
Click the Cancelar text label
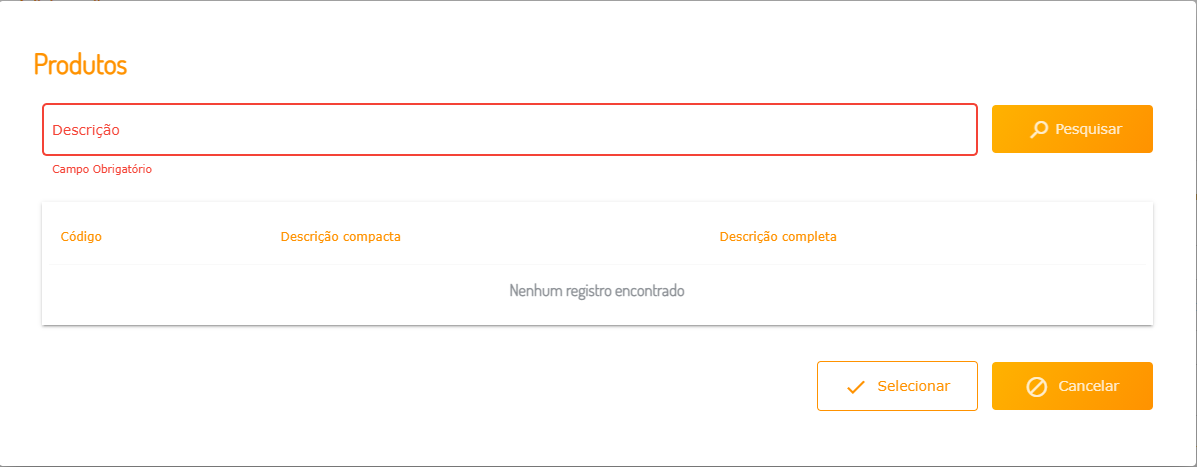point(1088,386)
